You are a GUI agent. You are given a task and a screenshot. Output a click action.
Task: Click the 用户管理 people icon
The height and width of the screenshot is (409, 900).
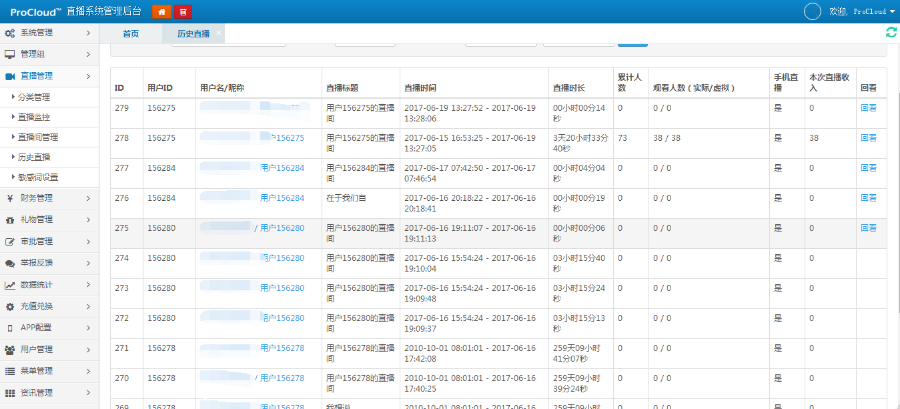point(10,349)
